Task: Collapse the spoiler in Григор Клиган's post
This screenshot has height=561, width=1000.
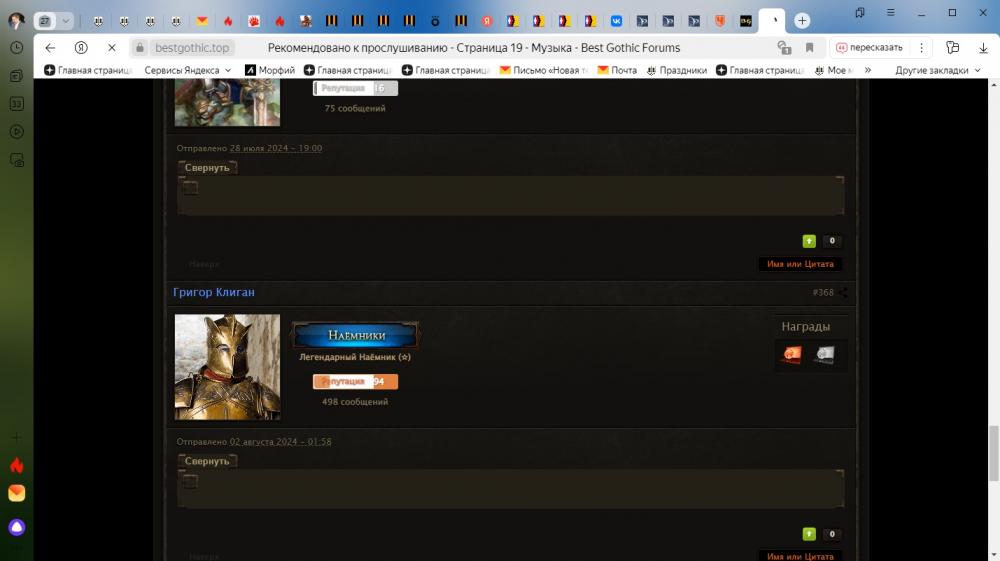Action: click(207, 461)
